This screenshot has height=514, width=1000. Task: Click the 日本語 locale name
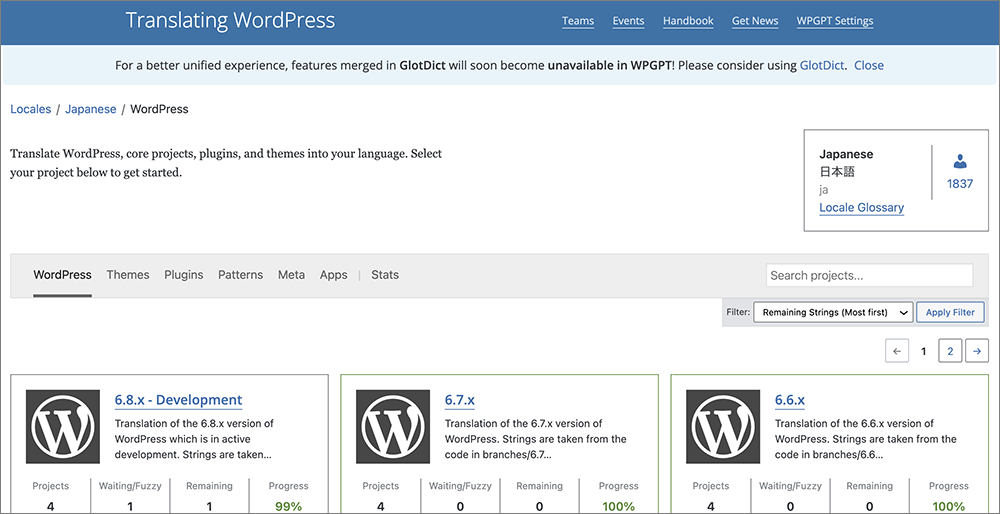tap(837, 172)
